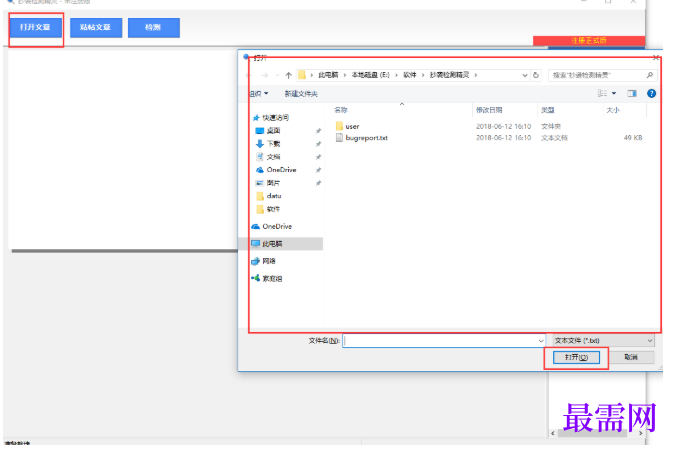Viewport: 675px width, 449px height.
Task: Open the help question-mark icon
Action: [651, 93]
